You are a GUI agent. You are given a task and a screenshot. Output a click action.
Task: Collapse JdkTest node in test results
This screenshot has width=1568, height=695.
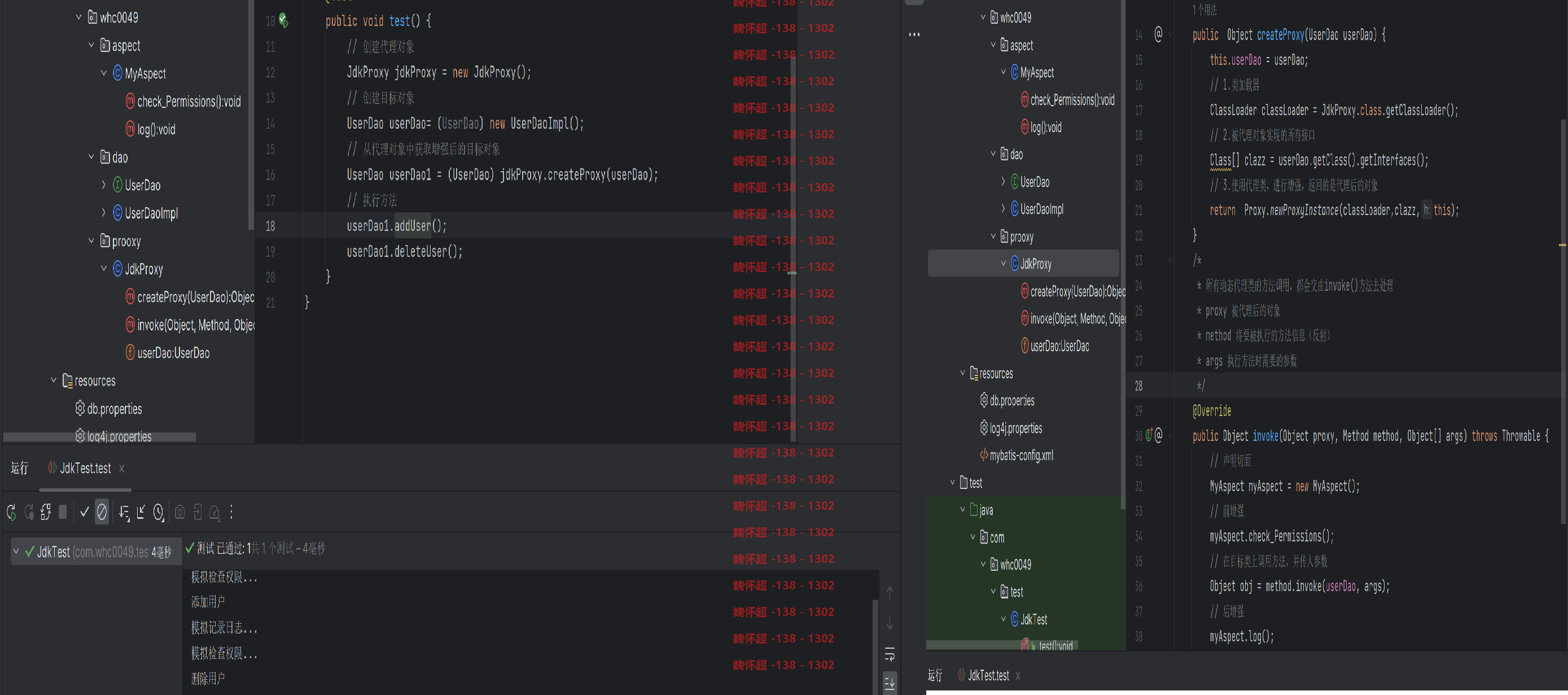[x=16, y=552]
